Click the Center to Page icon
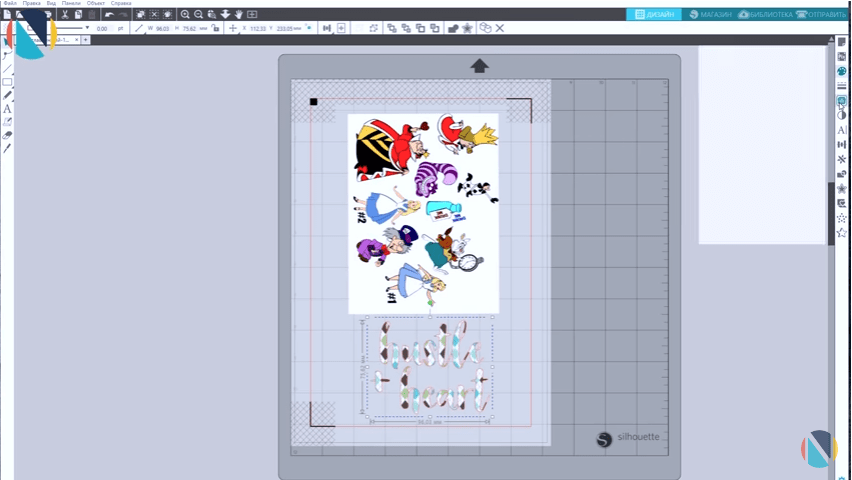The image size is (852, 480). [341, 28]
